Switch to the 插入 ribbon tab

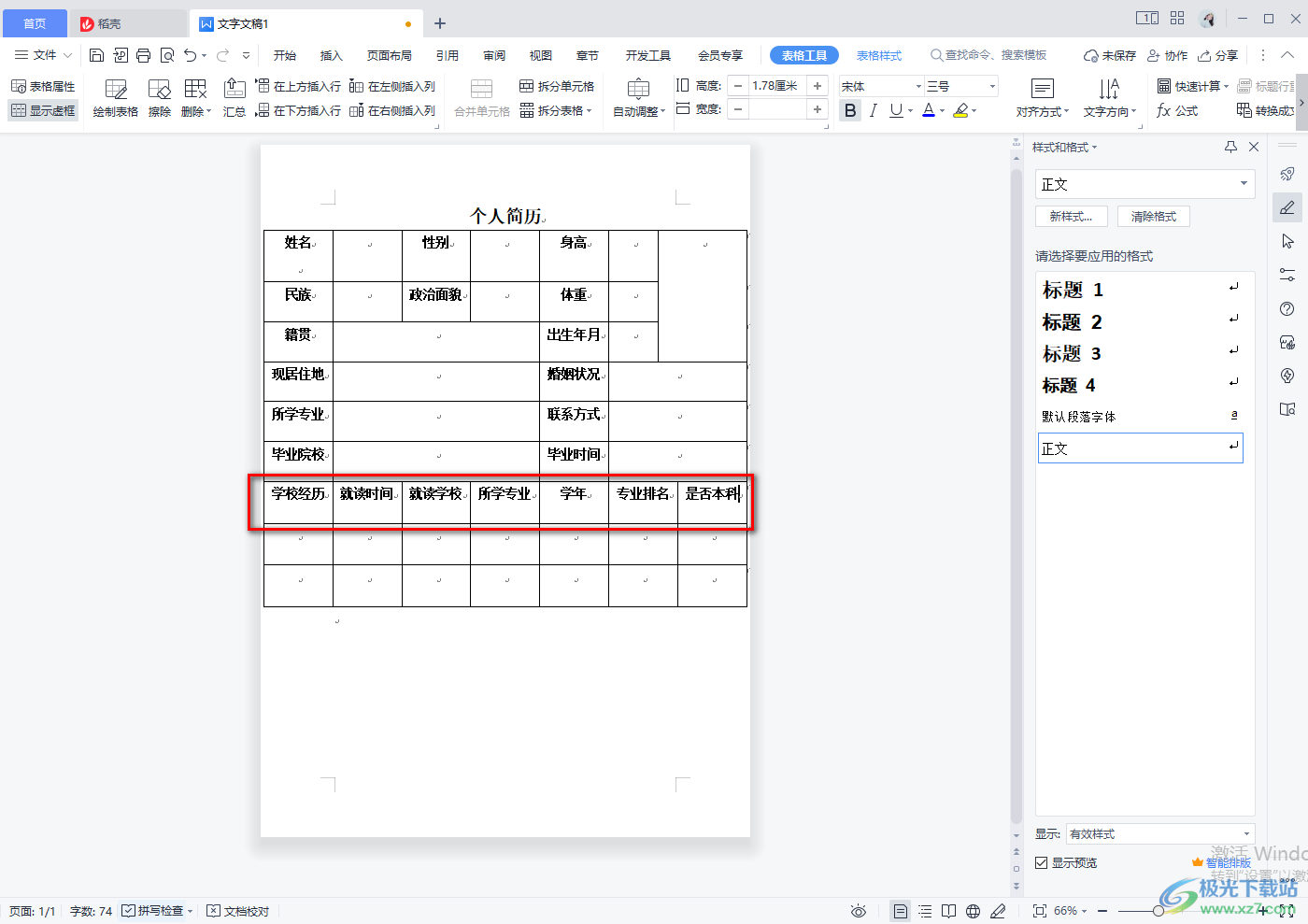pos(332,55)
